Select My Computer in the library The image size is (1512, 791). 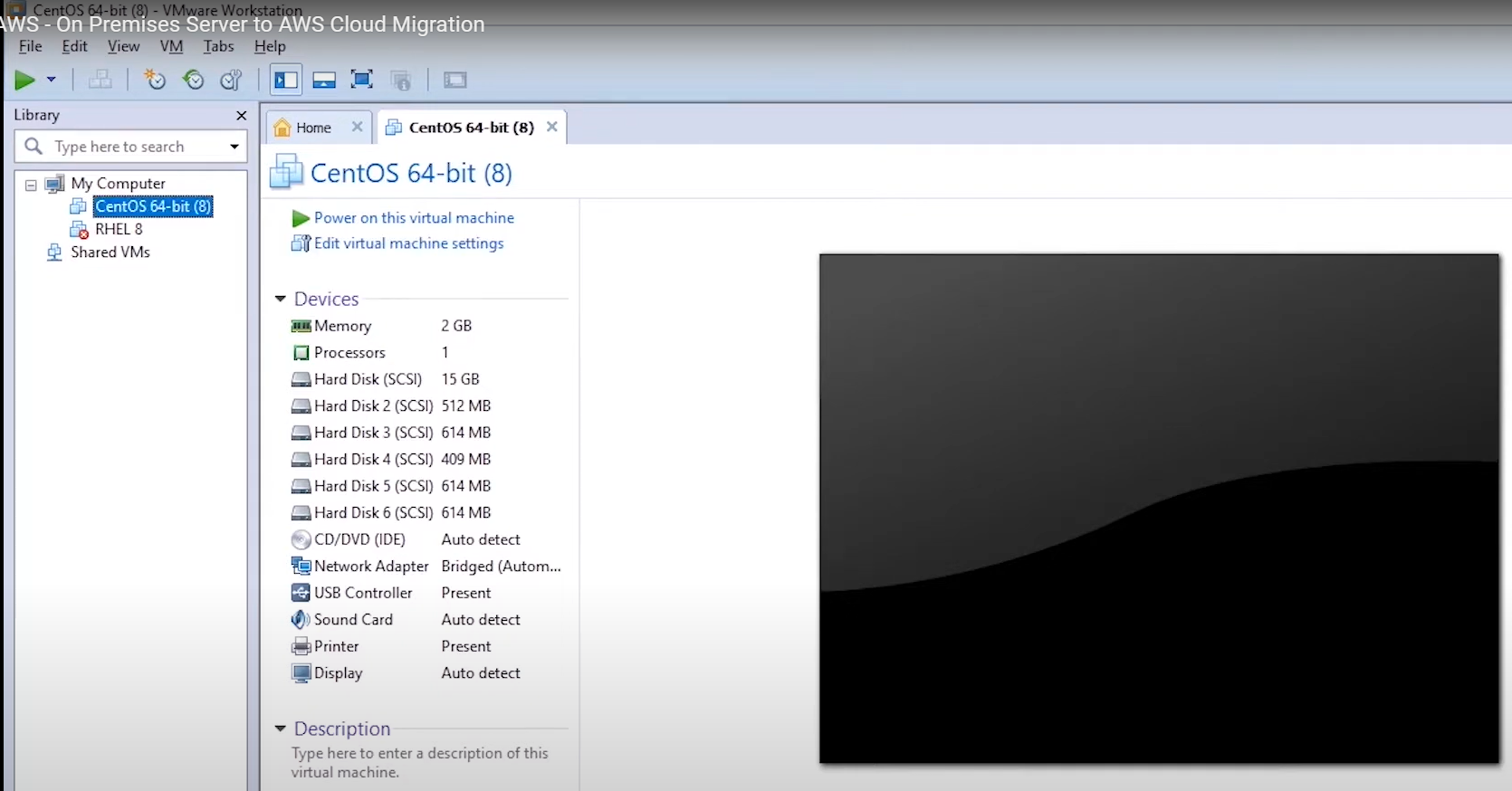(118, 184)
